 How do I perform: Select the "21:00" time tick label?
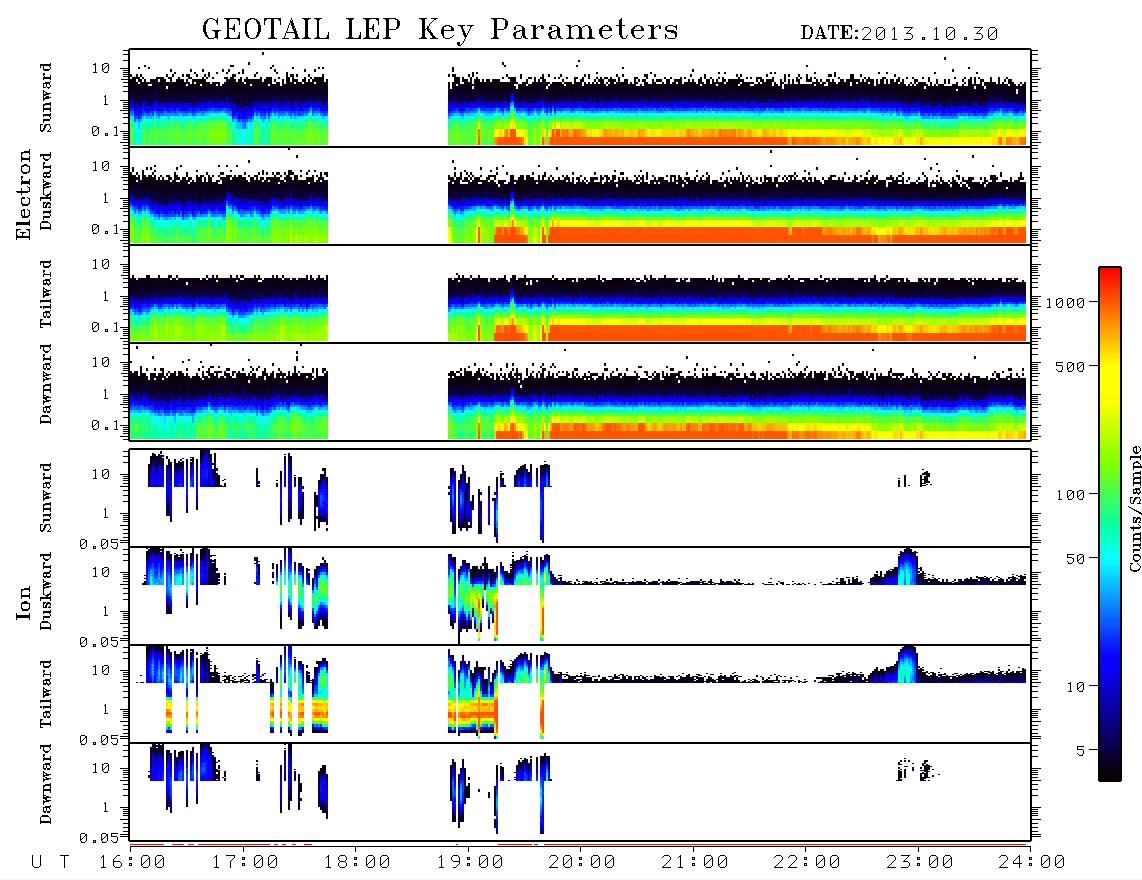click(696, 863)
